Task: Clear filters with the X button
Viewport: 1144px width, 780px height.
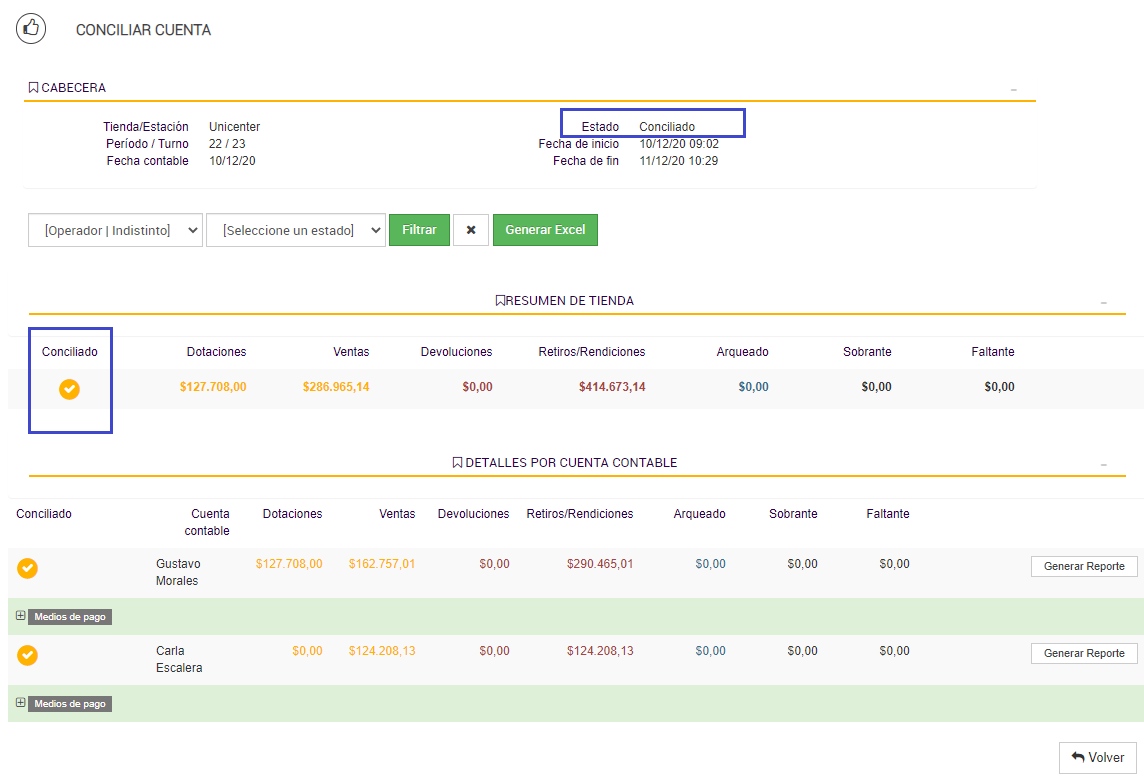Action: (471, 230)
